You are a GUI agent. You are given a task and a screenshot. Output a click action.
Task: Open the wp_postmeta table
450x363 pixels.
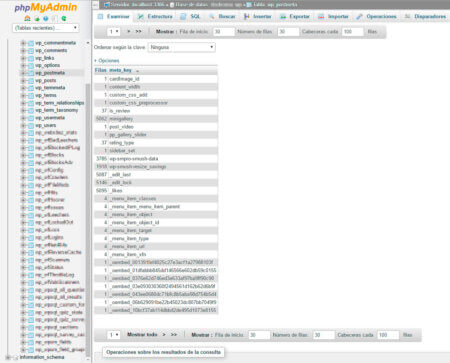click(50, 73)
